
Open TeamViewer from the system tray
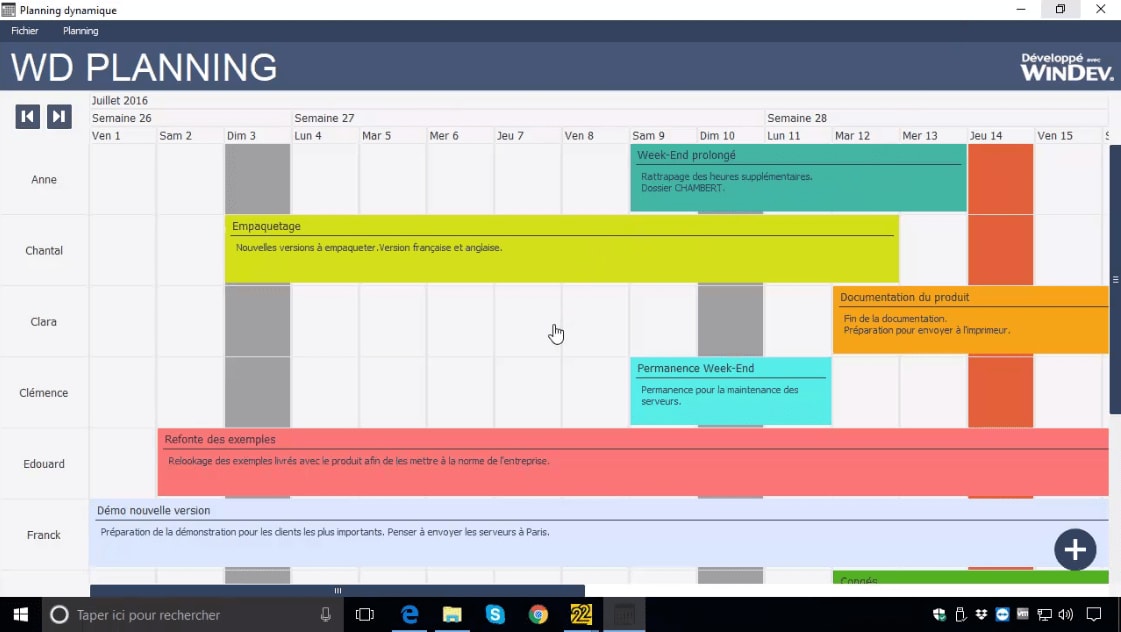(x=1003, y=614)
